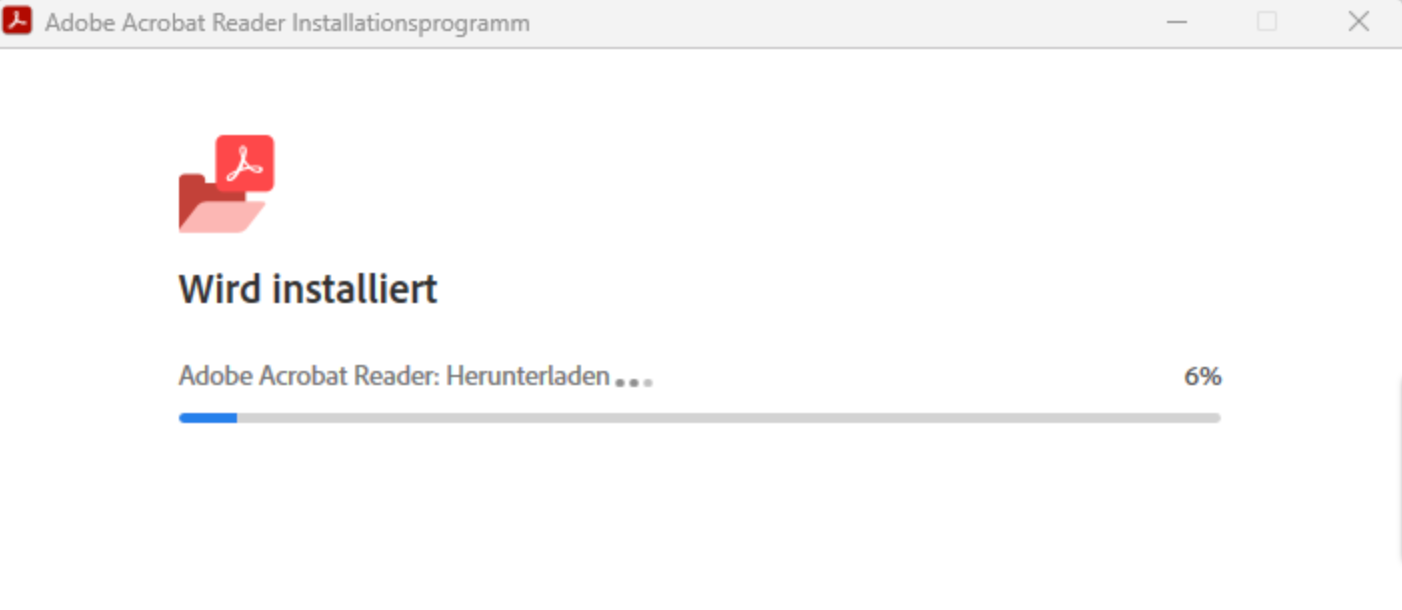Minimize the installer window
This screenshot has height=610, width=1402.
tap(1177, 21)
